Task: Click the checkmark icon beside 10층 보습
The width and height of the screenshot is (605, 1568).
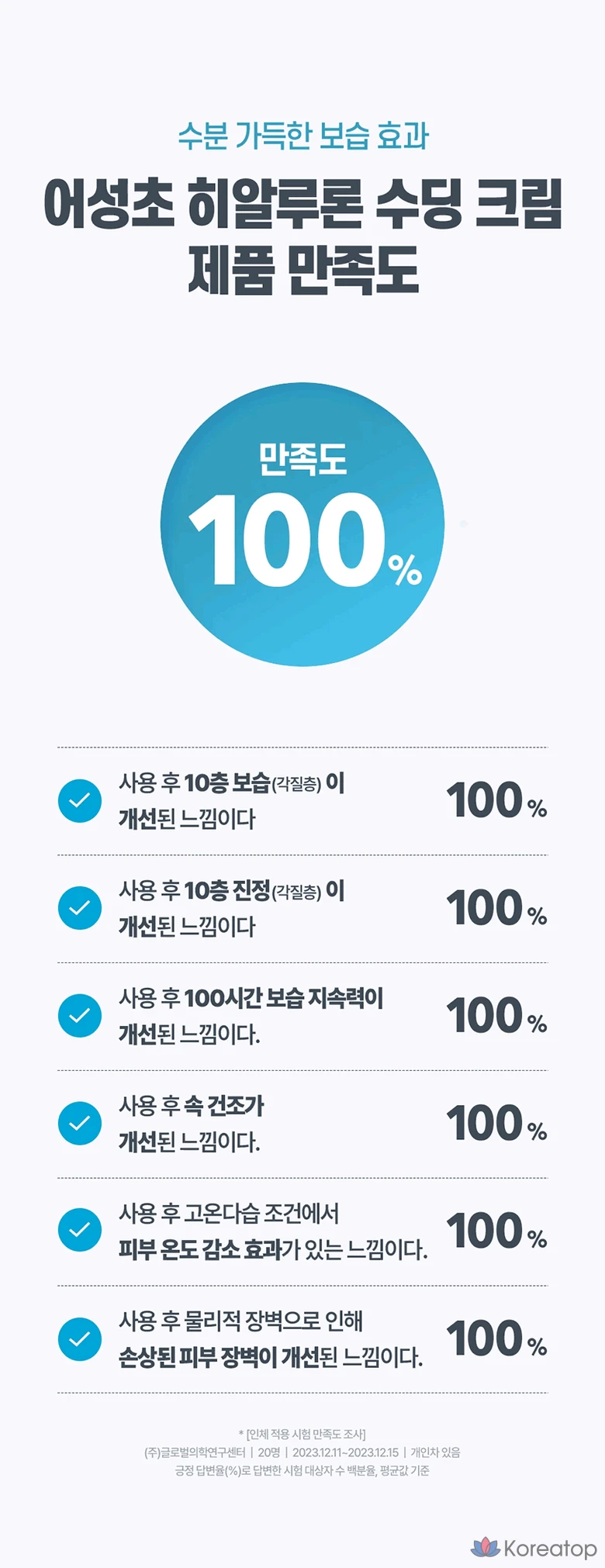Action: 80,800
